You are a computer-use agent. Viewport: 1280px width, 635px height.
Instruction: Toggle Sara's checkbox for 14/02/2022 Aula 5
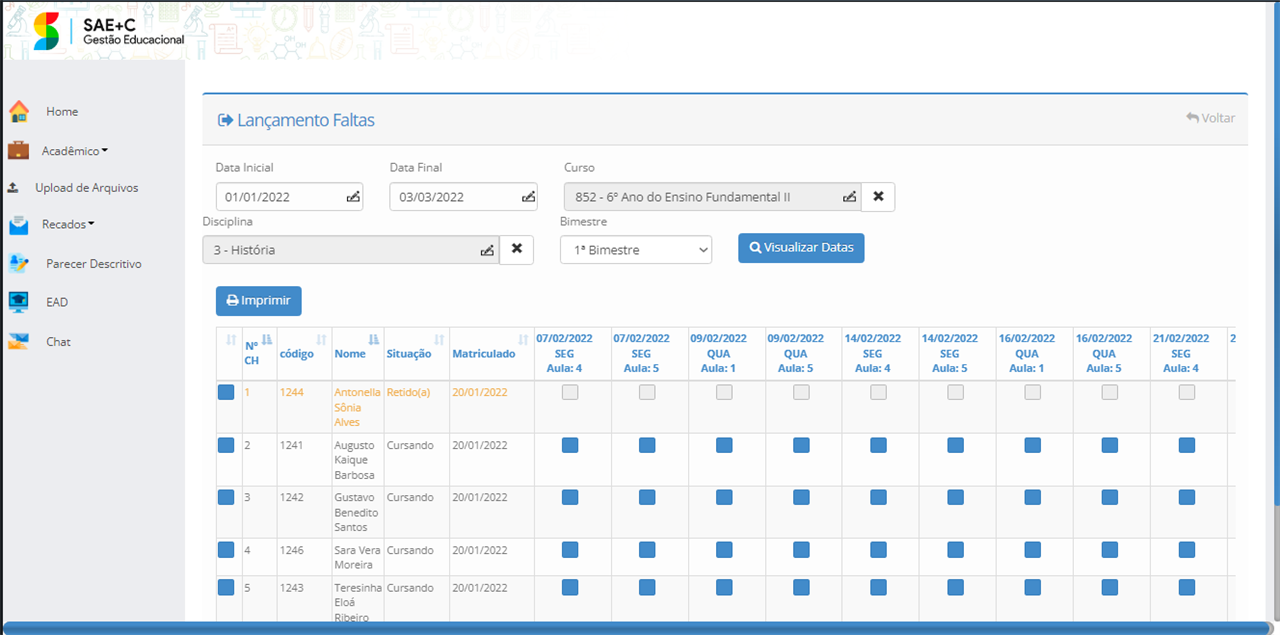956,549
